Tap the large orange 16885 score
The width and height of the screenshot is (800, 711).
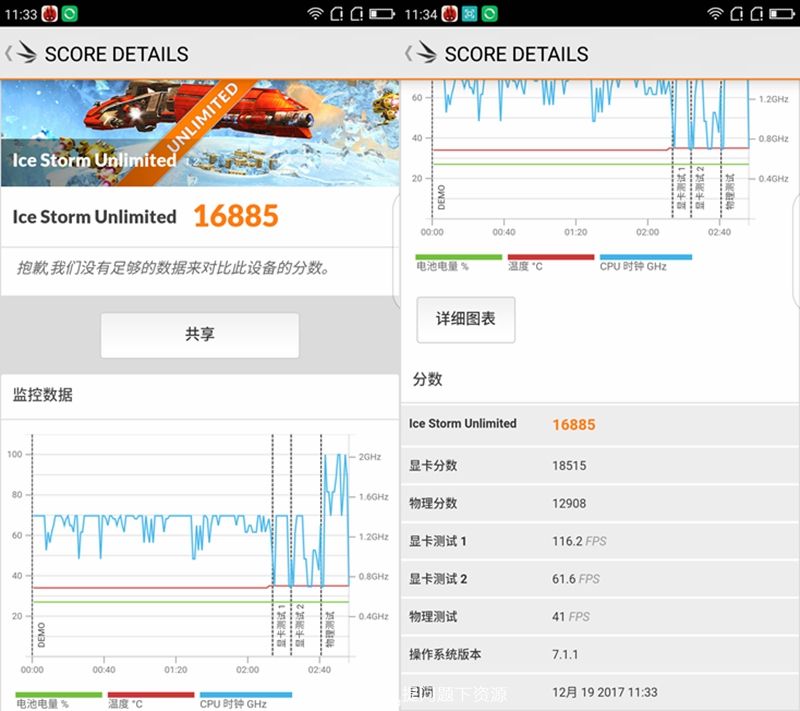[236, 216]
